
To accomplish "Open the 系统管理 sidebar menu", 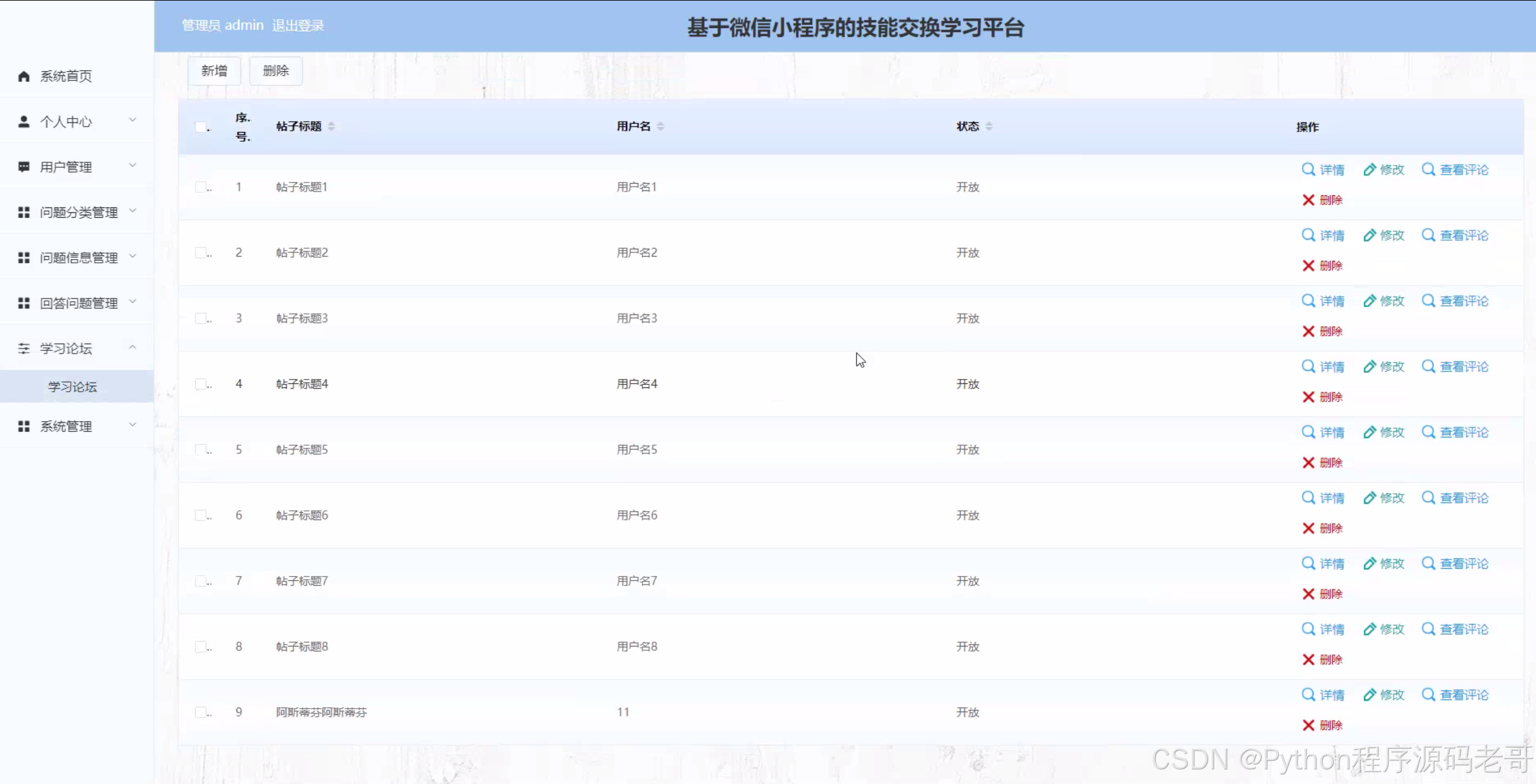I will 66,426.
